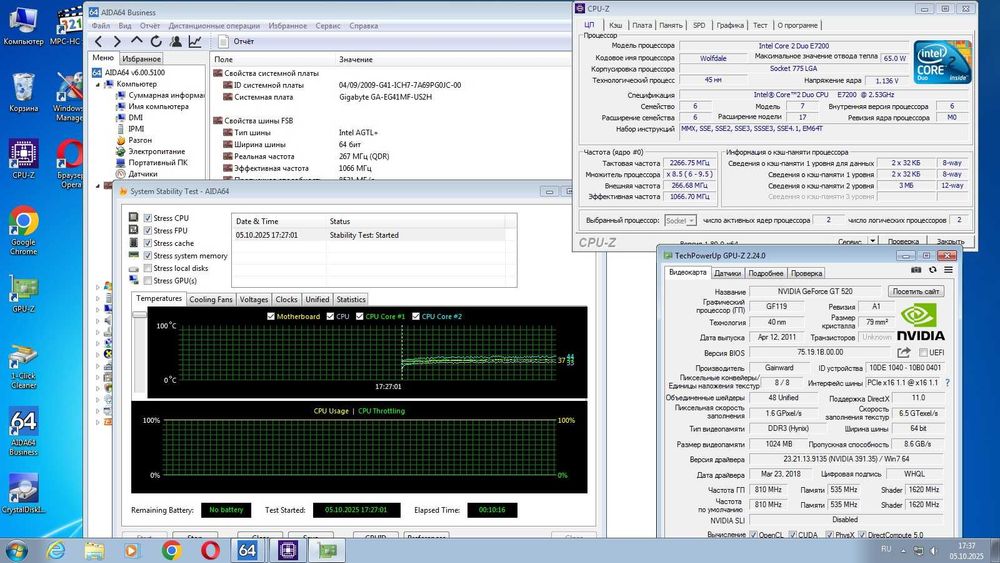The width and height of the screenshot is (1000, 563).
Task: Enable the Stress GPU(s) checkbox
Action: click(148, 281)
